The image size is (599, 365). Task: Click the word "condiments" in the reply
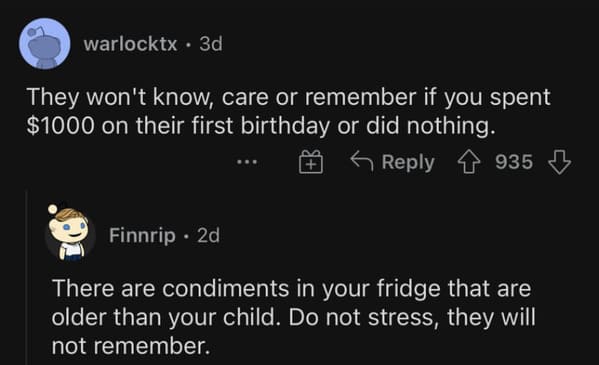(x=225, y=288)
